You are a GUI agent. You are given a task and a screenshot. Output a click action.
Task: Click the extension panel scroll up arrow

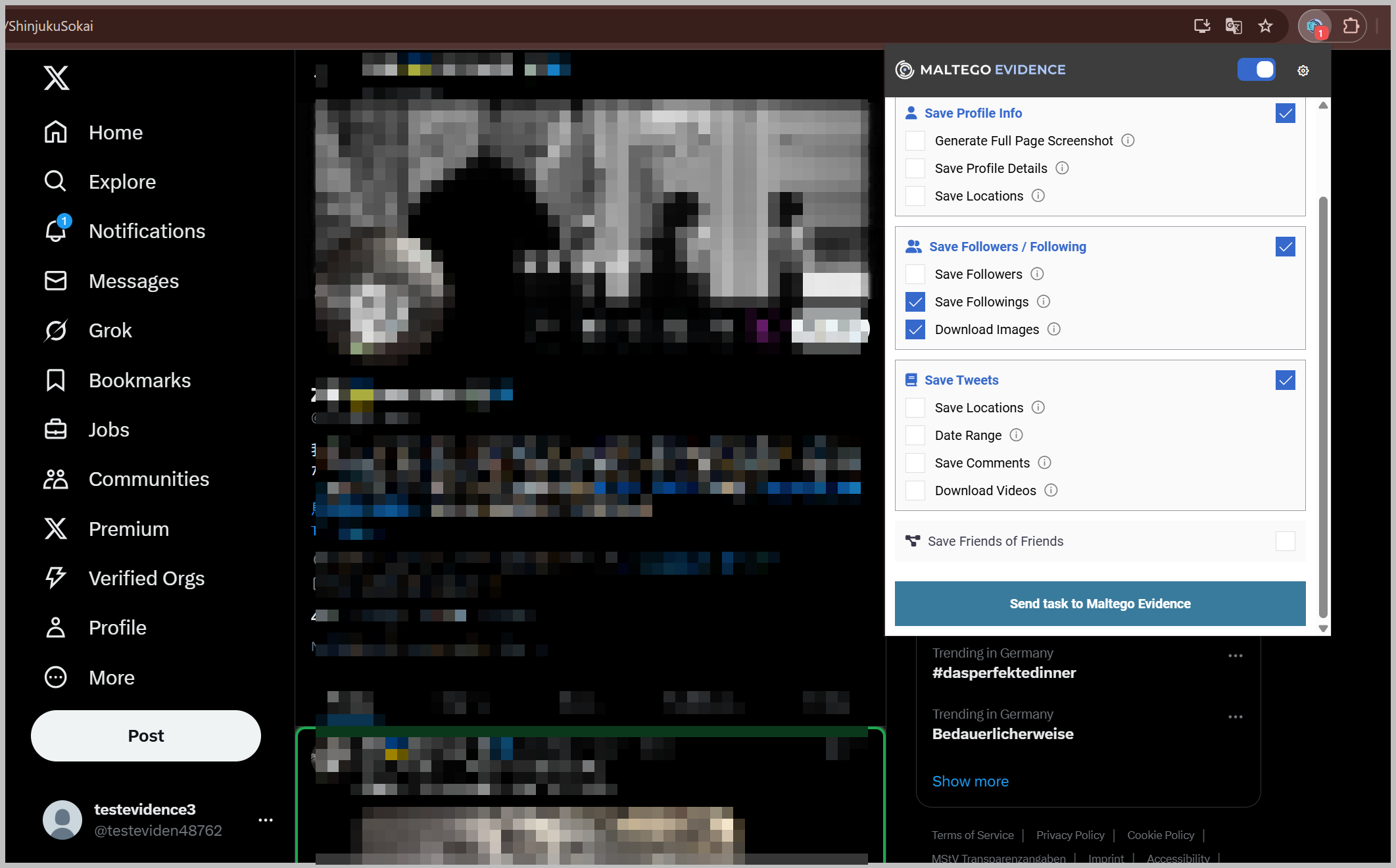click(1323, 105)
